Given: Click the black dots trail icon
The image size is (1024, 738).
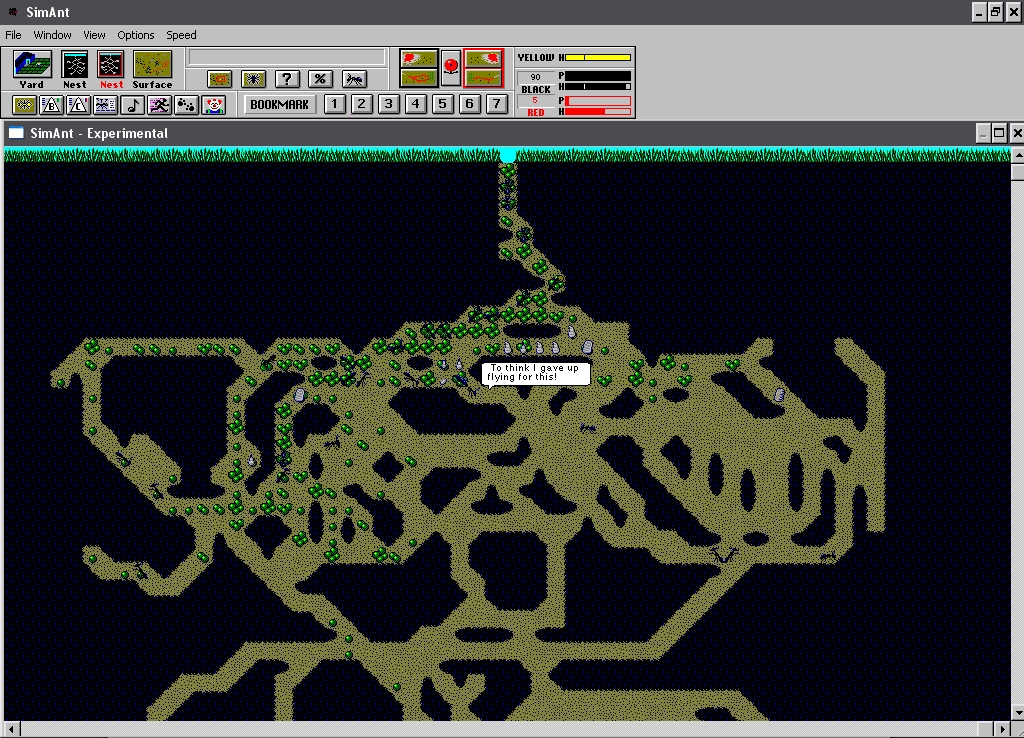Looking at the screenshot, I should [187, 105].
